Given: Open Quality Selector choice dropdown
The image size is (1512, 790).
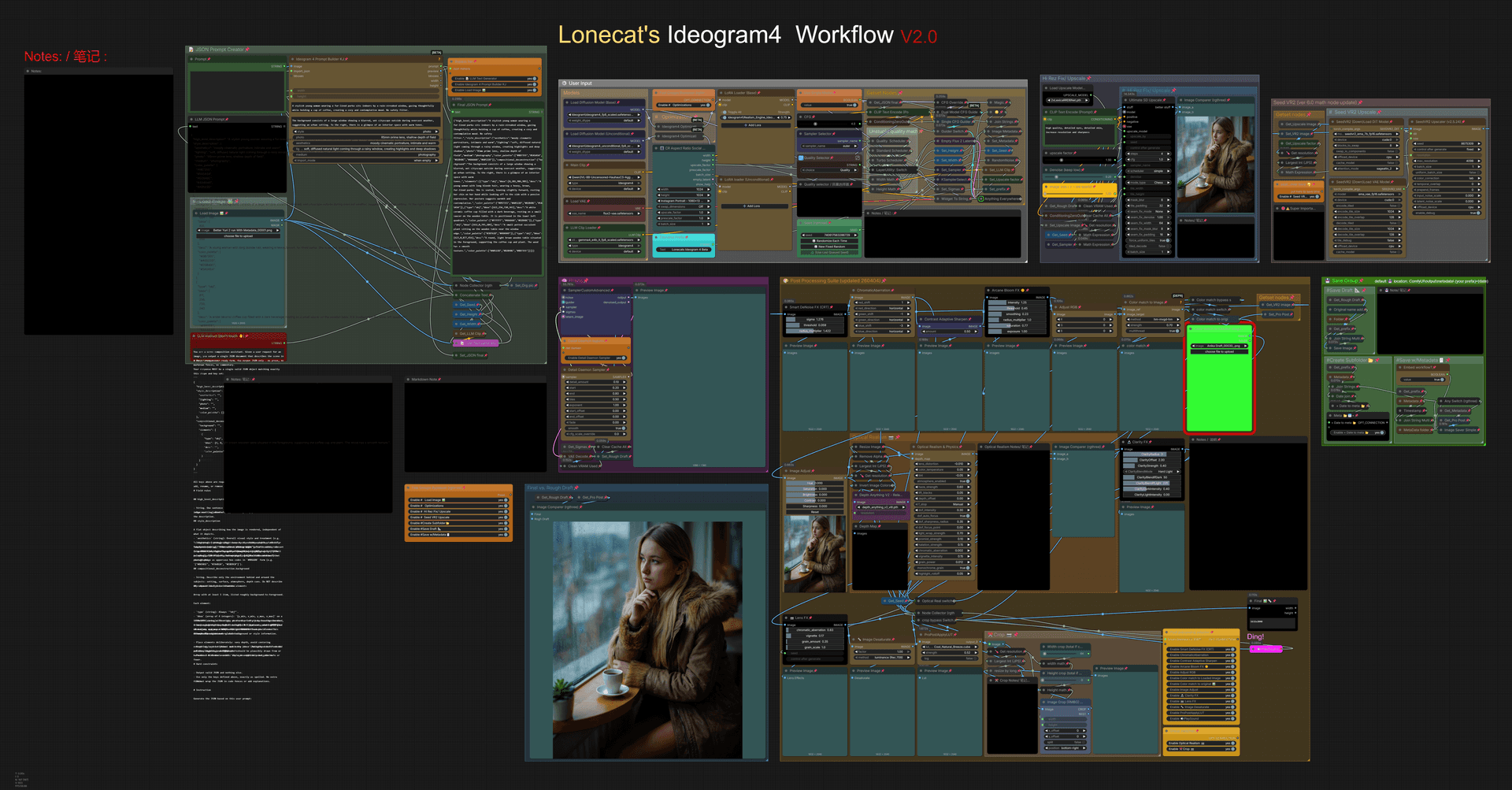Looking at the screenshot, I should [829, 170].
